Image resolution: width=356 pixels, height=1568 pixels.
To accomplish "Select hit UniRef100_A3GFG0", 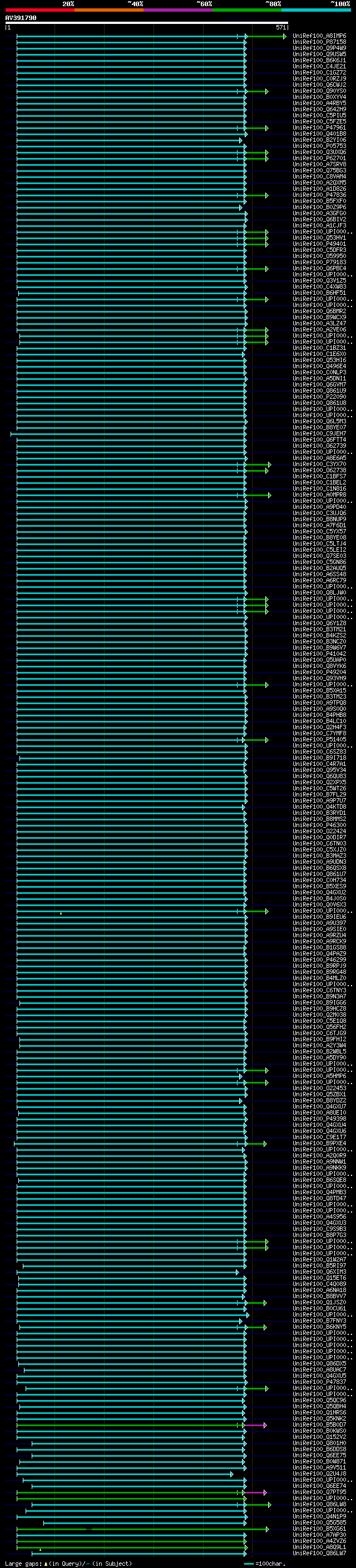I will pos(319,213).
